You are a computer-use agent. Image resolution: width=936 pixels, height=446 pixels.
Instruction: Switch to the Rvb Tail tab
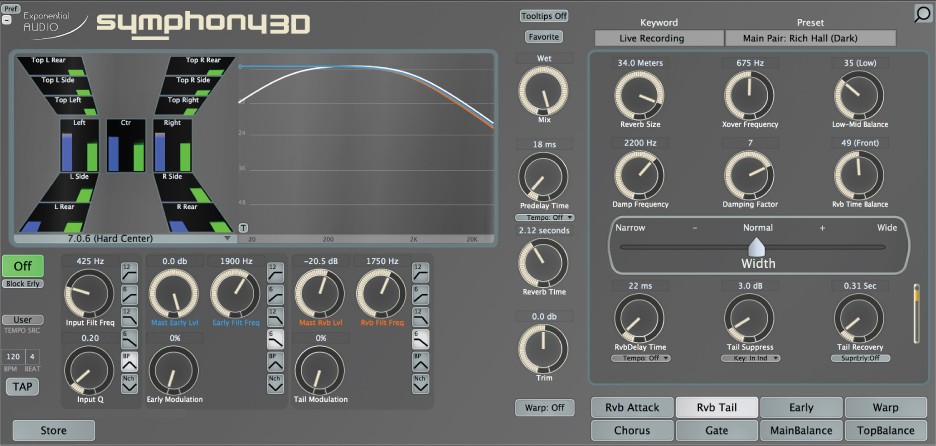pyautogui.click(x=717, y=408)
